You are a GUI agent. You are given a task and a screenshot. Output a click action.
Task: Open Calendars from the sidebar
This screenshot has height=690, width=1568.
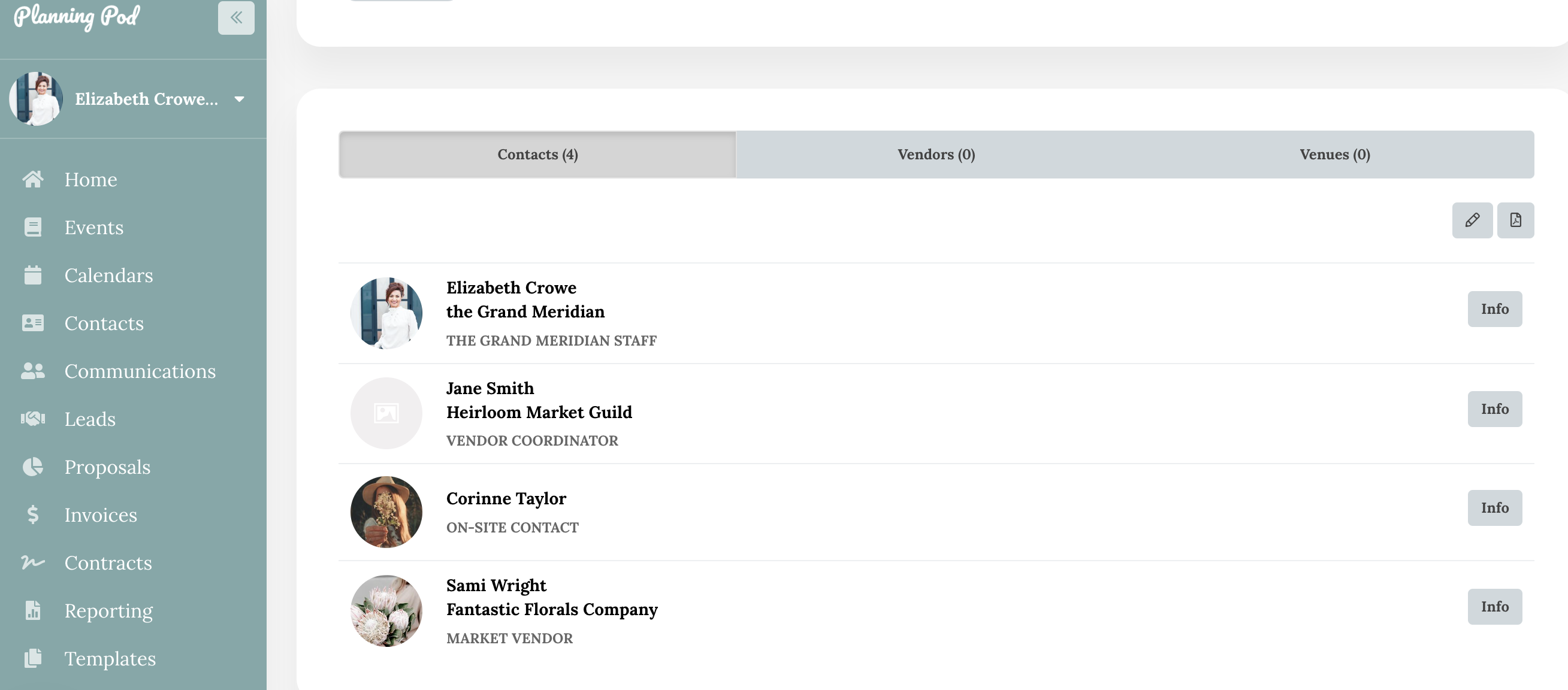108,276
